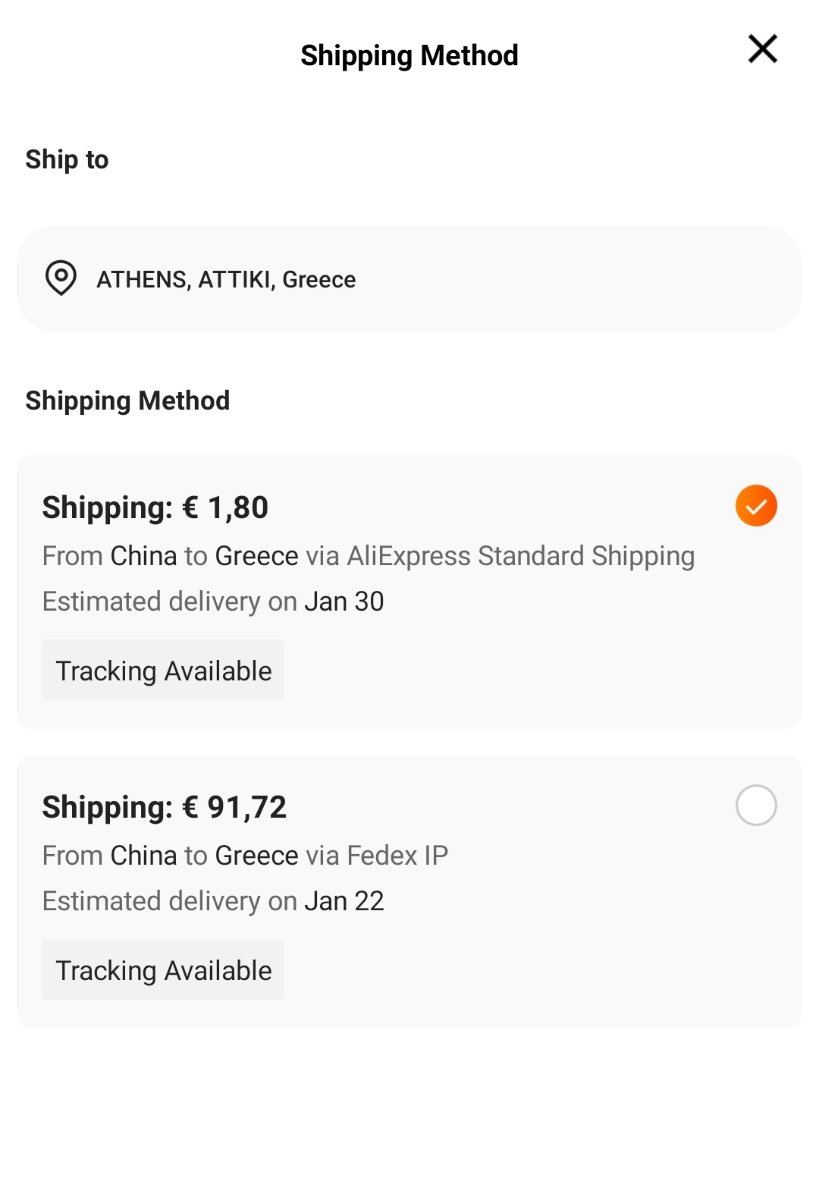The image size is (819, 1200).
Task: Tap Tracking Available under AliExpress Standard Shipping
Action: [x=163, y=670]
